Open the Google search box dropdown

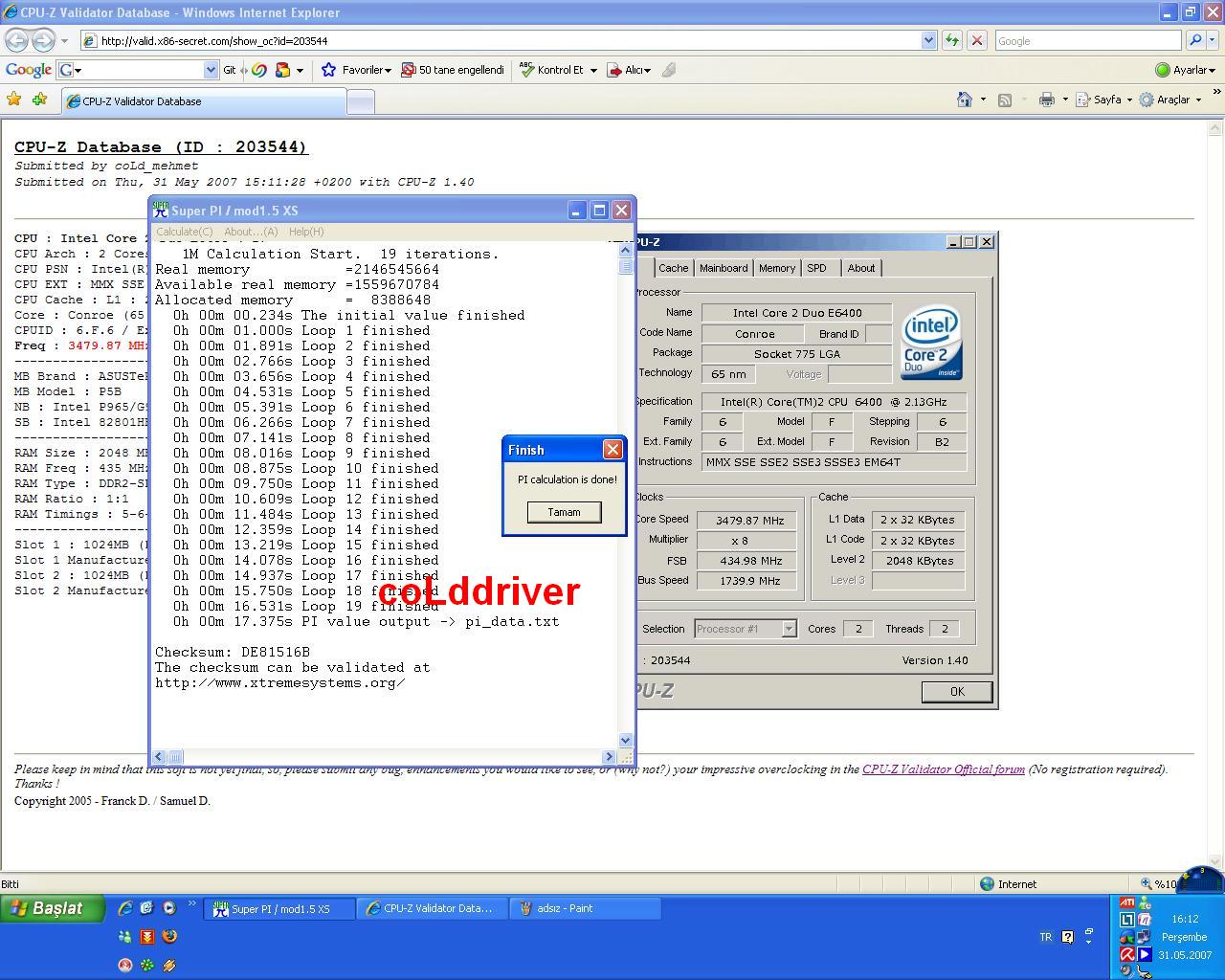click(x=211, y=70)
